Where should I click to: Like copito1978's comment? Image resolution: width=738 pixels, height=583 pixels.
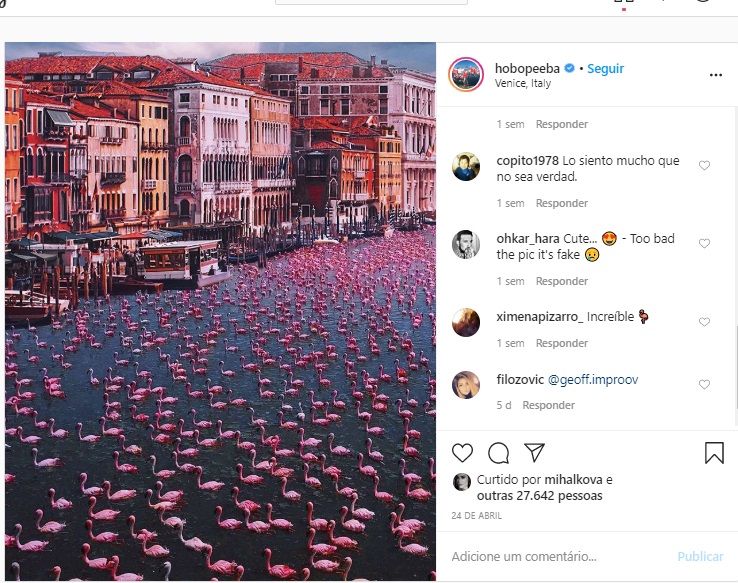[x=704, y=166]
